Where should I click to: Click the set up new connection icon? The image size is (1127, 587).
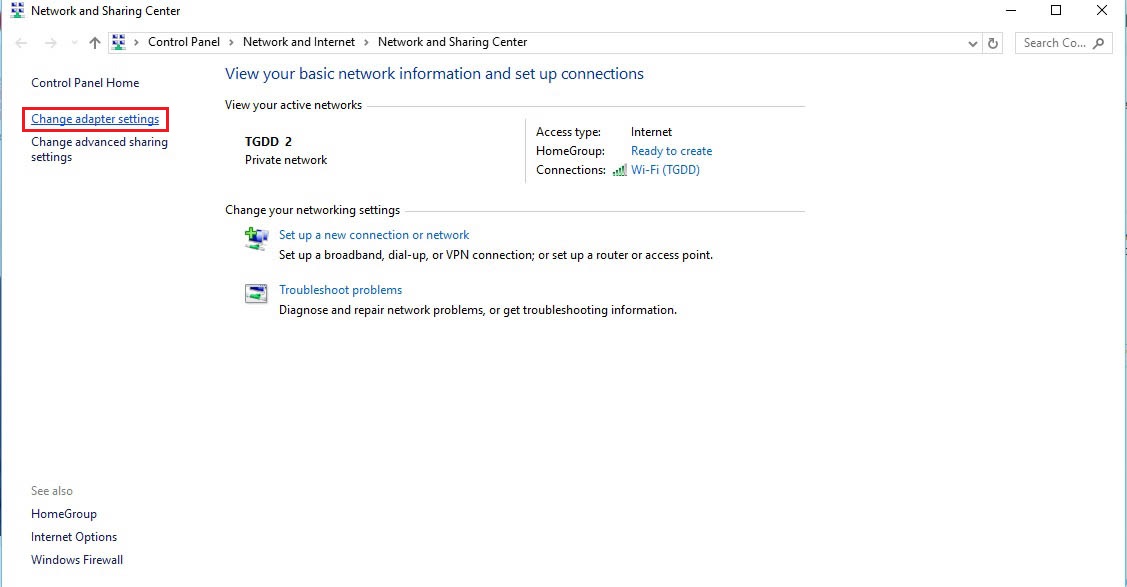point(256,238)
